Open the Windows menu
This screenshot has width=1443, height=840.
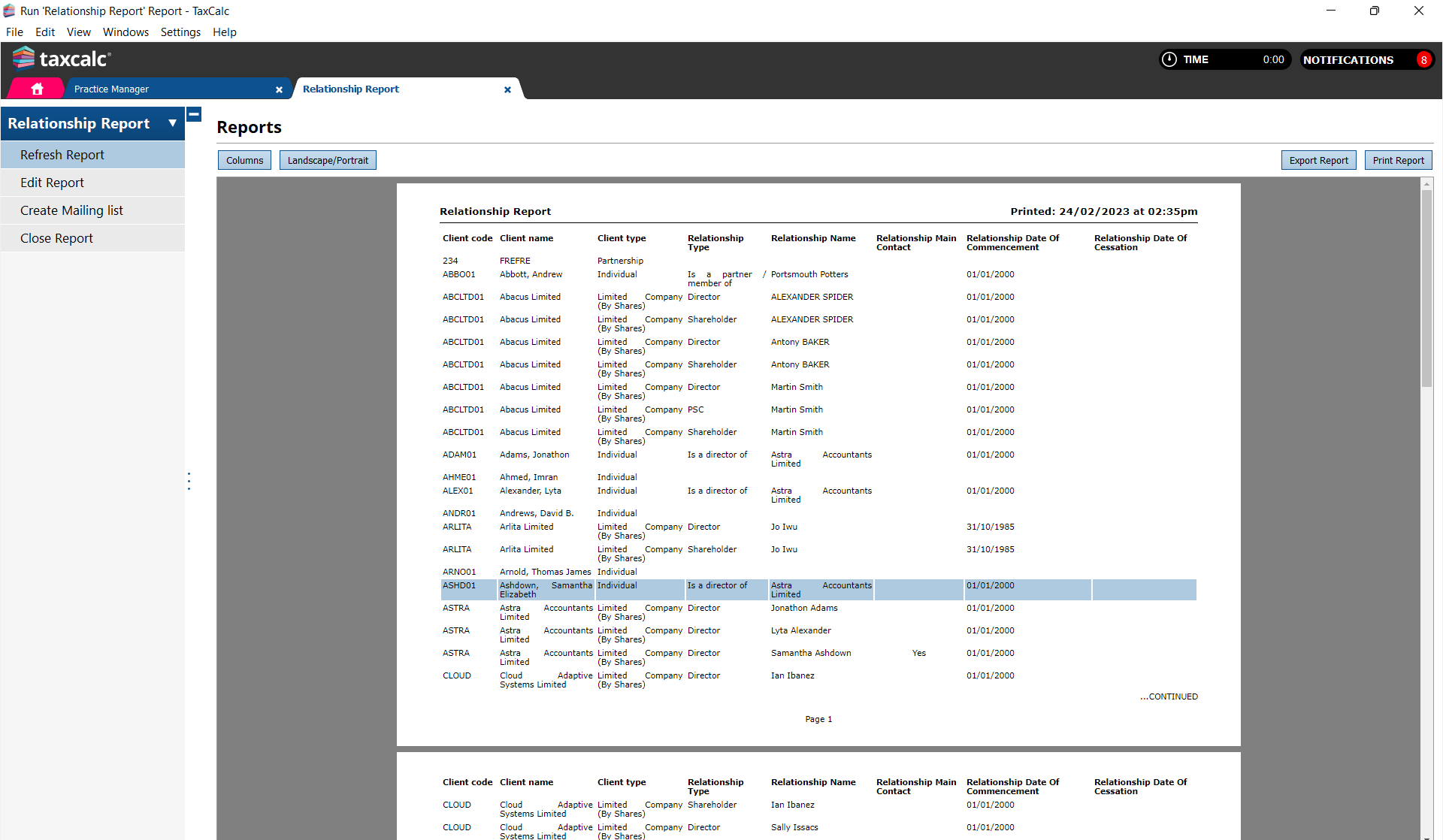126,32
